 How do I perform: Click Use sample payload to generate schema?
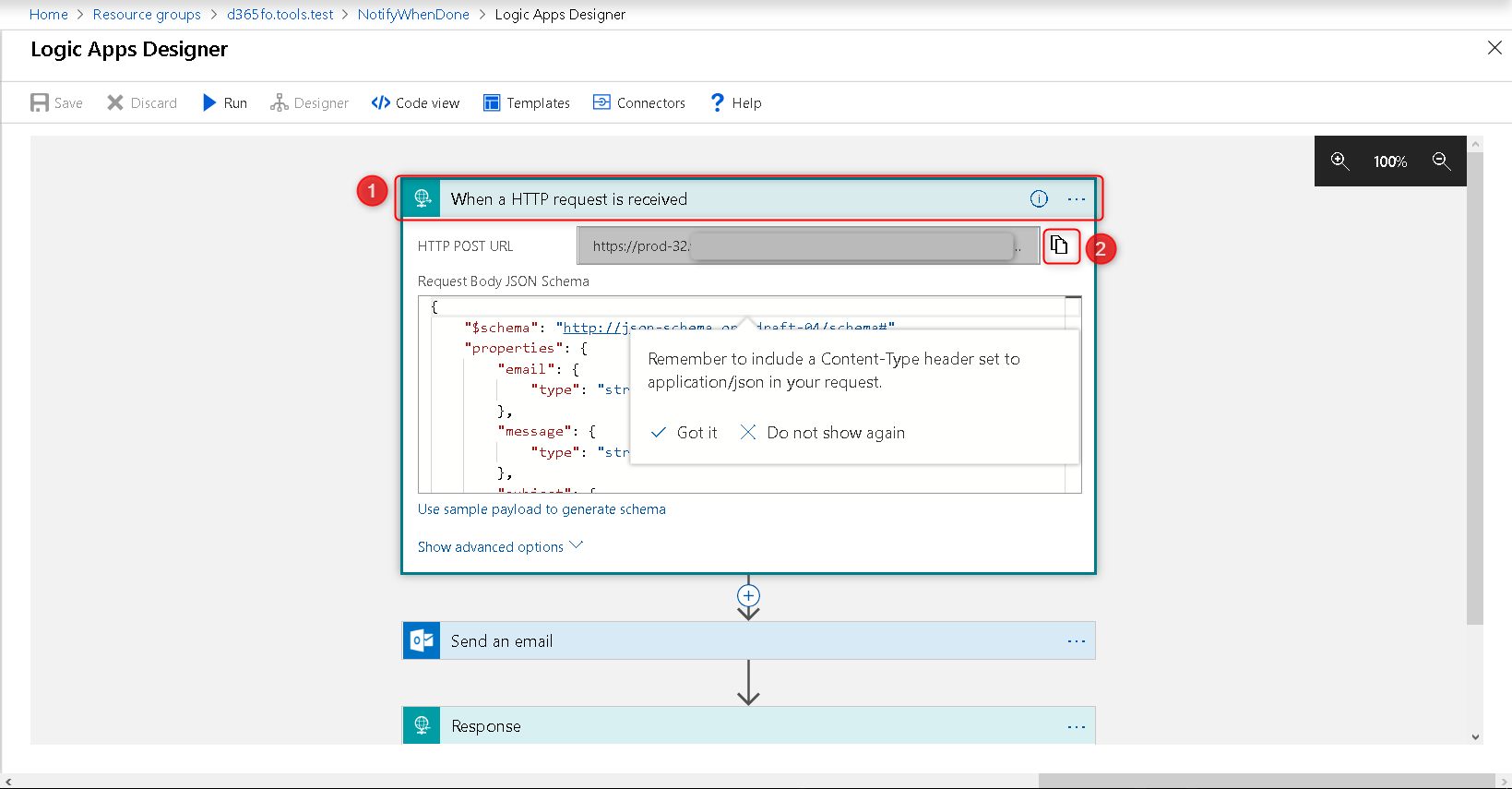(x=542, y=509)
